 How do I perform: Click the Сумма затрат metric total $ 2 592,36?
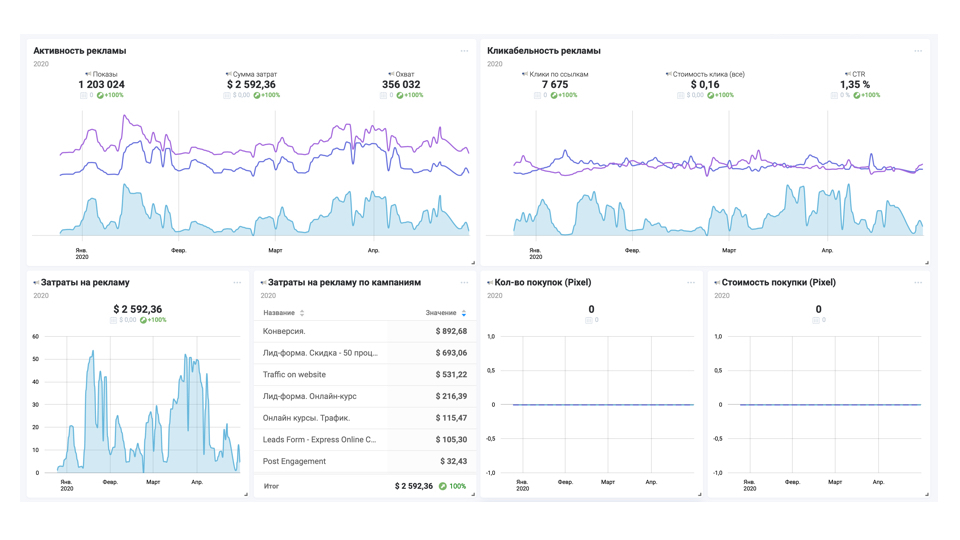coord(252,85)
